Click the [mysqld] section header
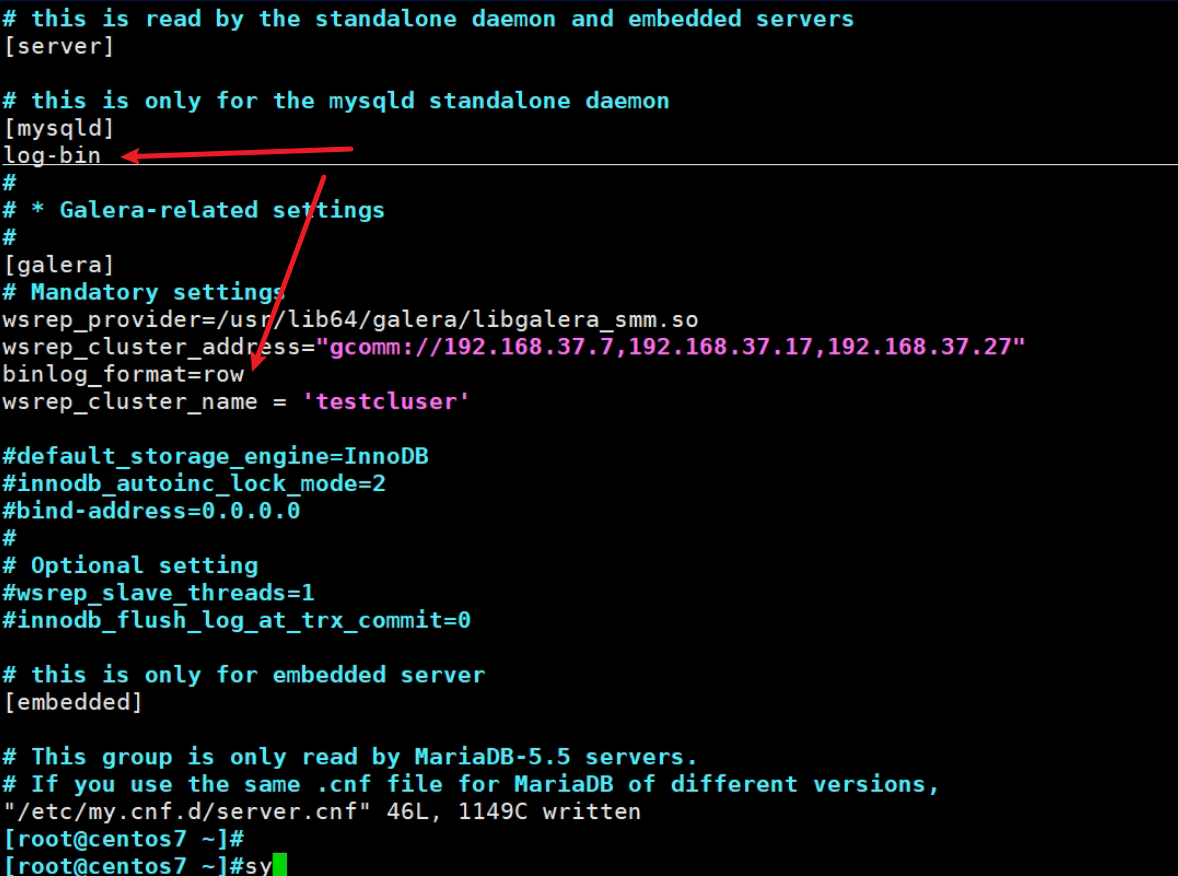1178x876 pixels. 58,128
